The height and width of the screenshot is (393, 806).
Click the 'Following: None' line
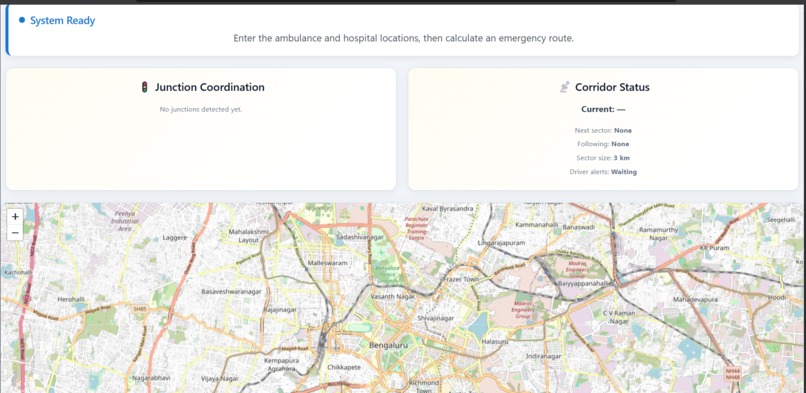603,144
